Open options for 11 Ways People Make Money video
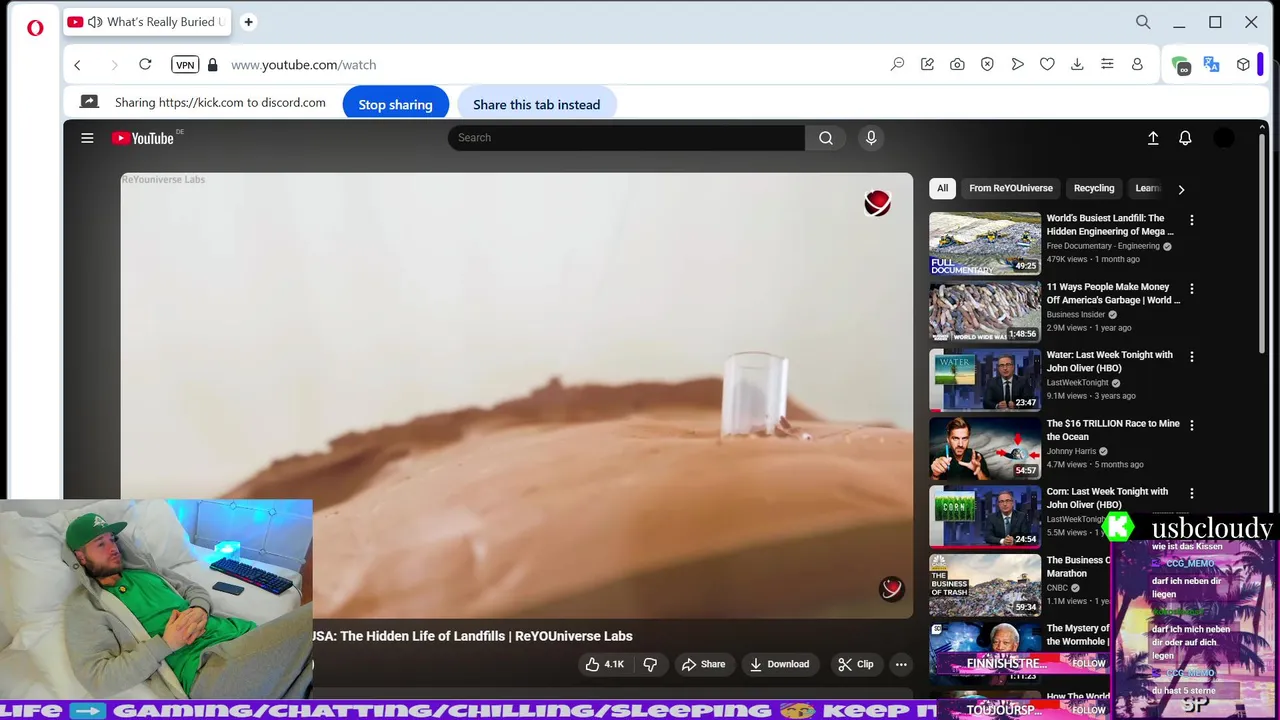The image size is (1280, 720). 1191,289
